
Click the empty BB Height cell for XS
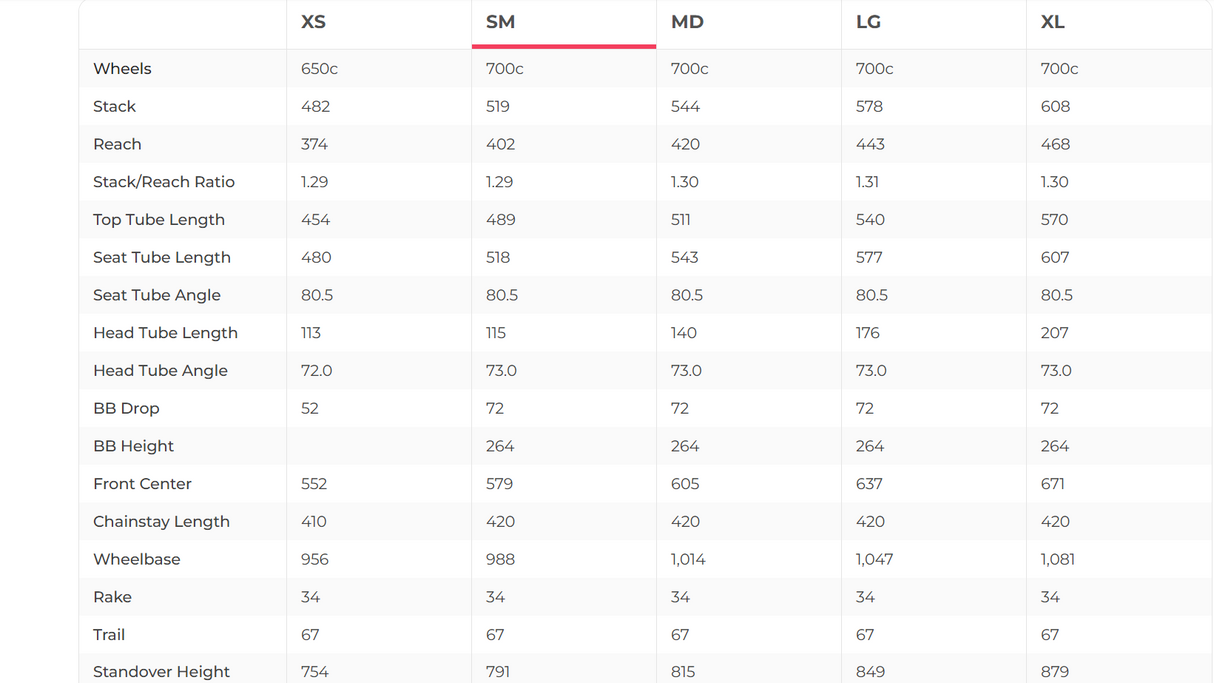tap(378, 446)
